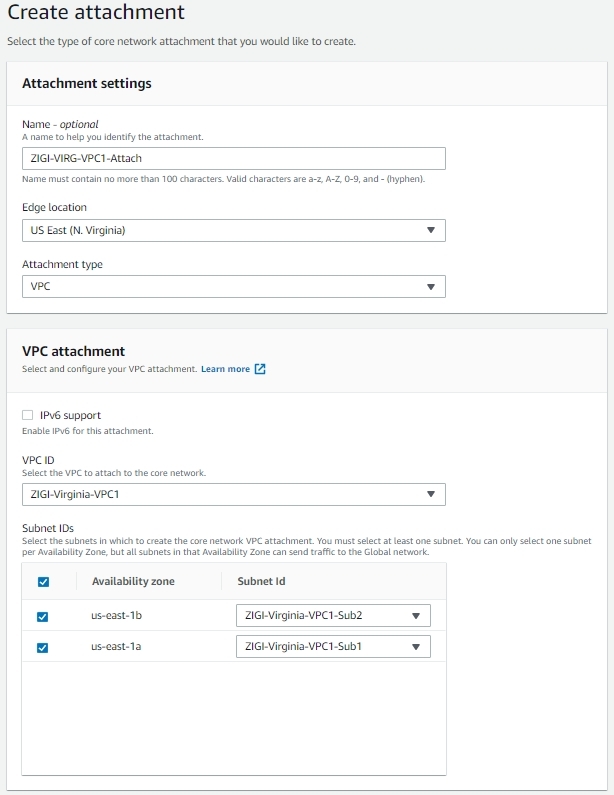Click the external link icon beside Learn more
Image resolution: width=614 pixels, height=795 pixels.
coord(260,369)
